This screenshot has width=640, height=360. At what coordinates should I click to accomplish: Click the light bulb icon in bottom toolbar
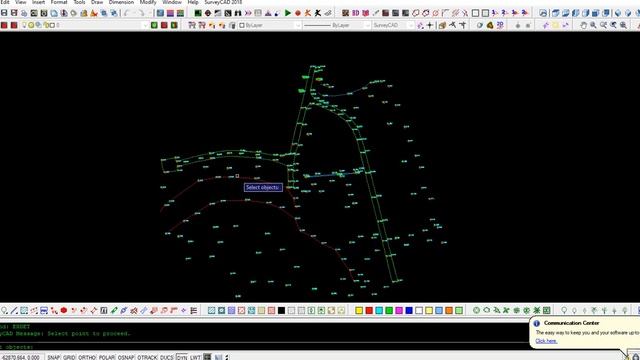tap(564, 311)
